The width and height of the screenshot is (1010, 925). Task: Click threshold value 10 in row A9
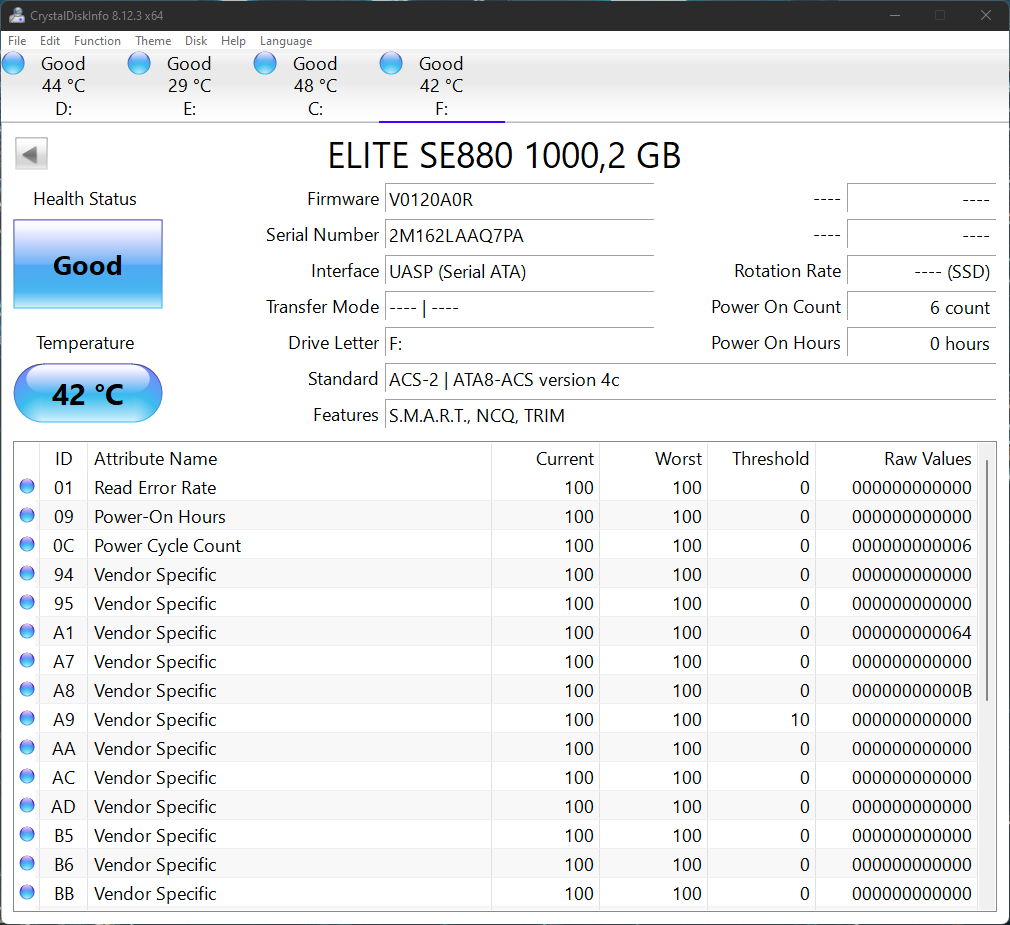[800, 720]
